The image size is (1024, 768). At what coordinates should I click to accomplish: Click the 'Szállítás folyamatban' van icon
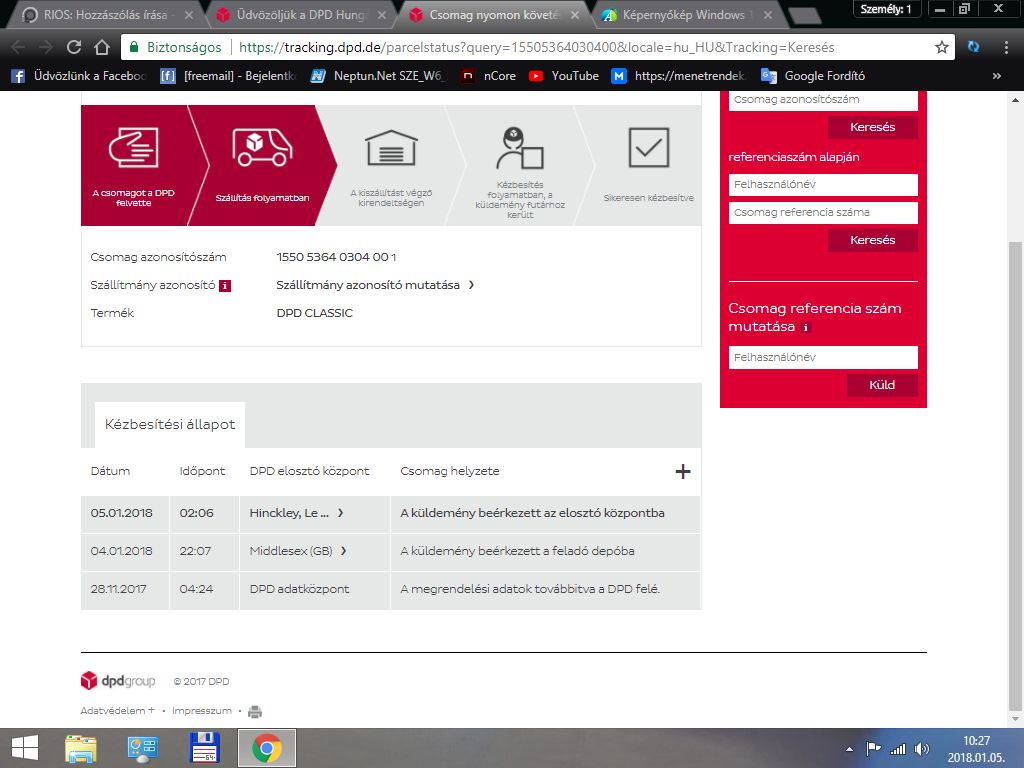262,147
